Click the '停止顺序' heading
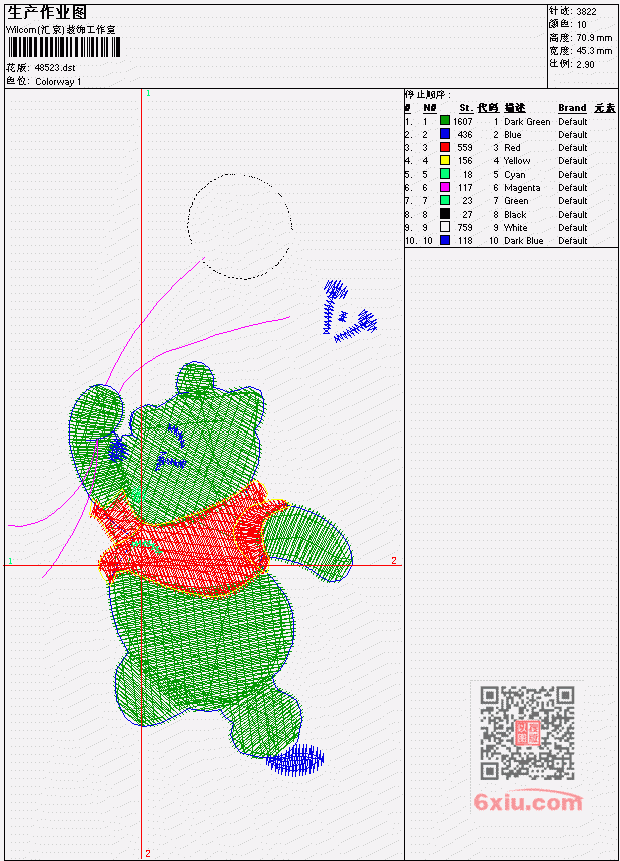 click(x=428, y=94)
